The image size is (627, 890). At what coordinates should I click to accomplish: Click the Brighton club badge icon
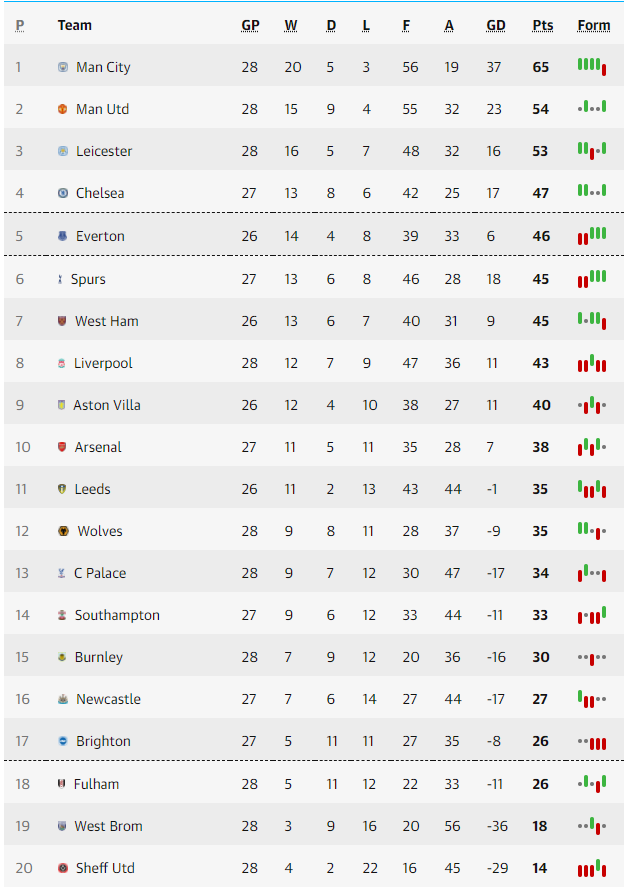tap(63, 741)
